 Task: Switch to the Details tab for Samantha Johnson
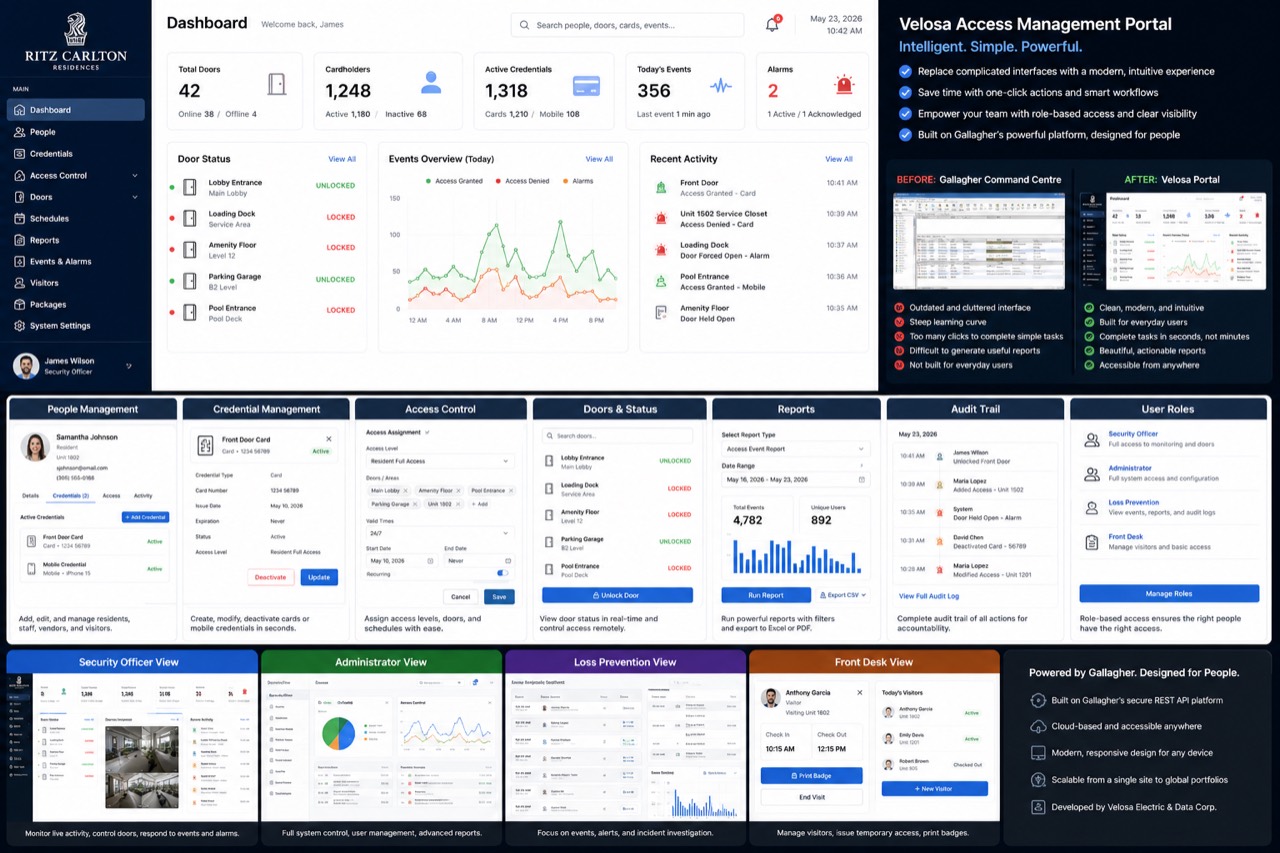30,496
